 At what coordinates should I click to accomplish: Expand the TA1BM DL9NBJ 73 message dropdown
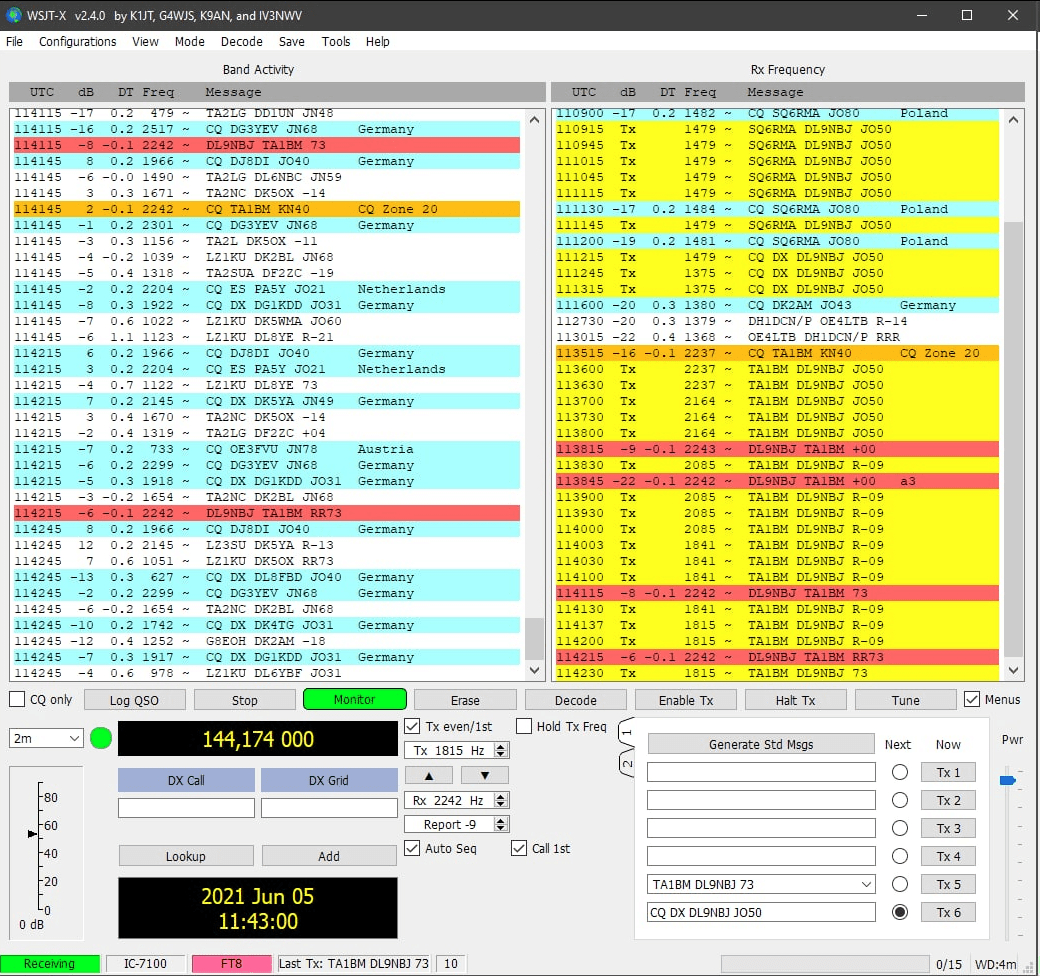[866, 884]
